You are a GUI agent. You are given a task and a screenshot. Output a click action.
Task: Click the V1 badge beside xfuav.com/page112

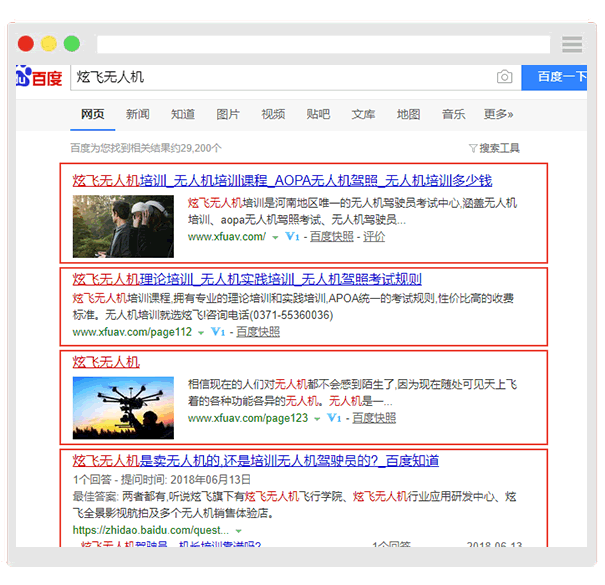[218, 332]
